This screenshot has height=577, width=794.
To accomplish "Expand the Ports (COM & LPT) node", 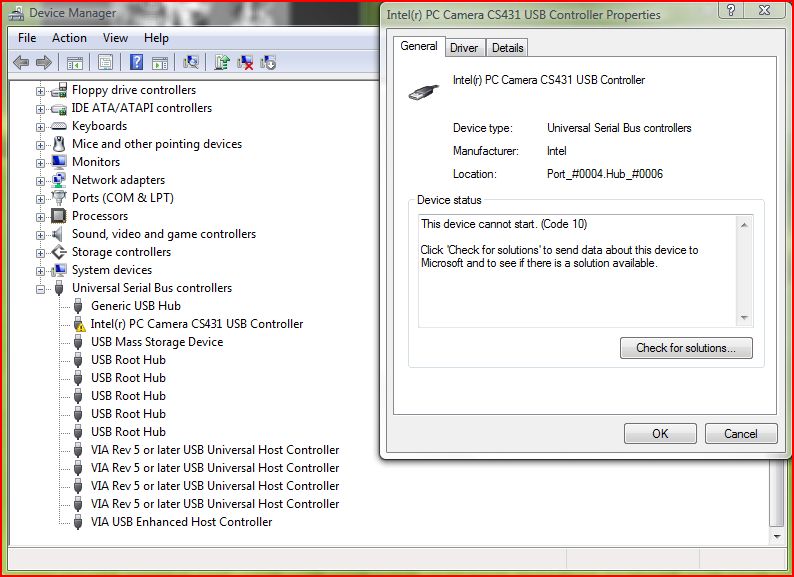I will point(40,199).
